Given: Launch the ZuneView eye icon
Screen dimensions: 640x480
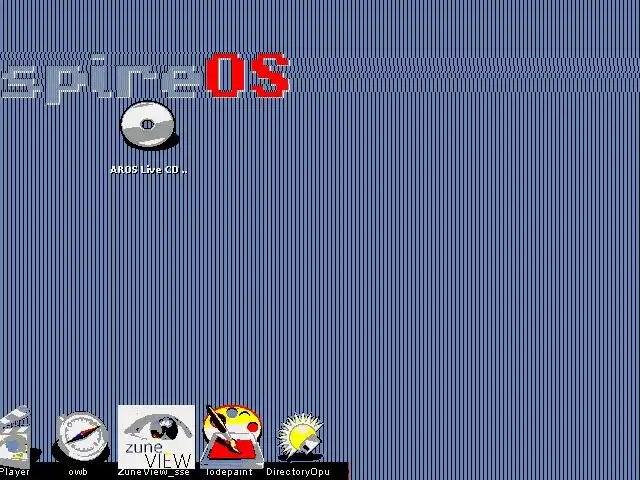Looking at the screenshot, I should 156,437.
